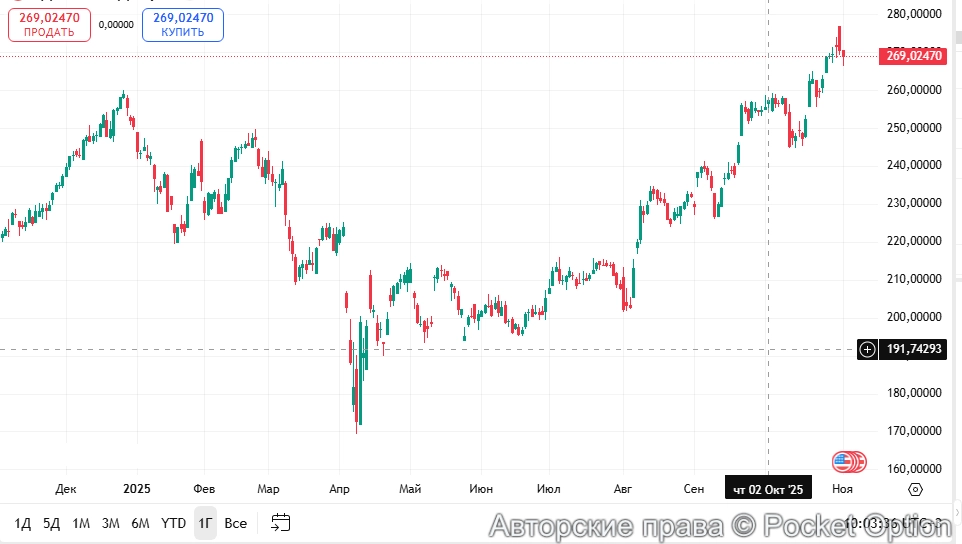Choose the YTD range option
Viewport: 962px width, 544px height.
coord(174,523)
